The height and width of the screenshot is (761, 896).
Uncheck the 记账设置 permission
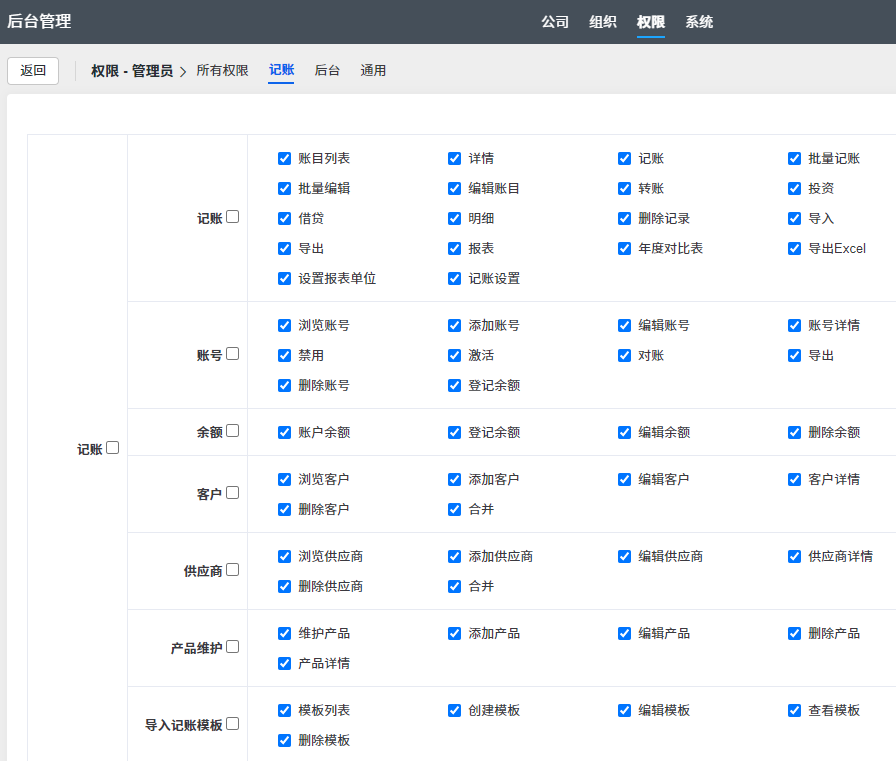tap(454, 278)
